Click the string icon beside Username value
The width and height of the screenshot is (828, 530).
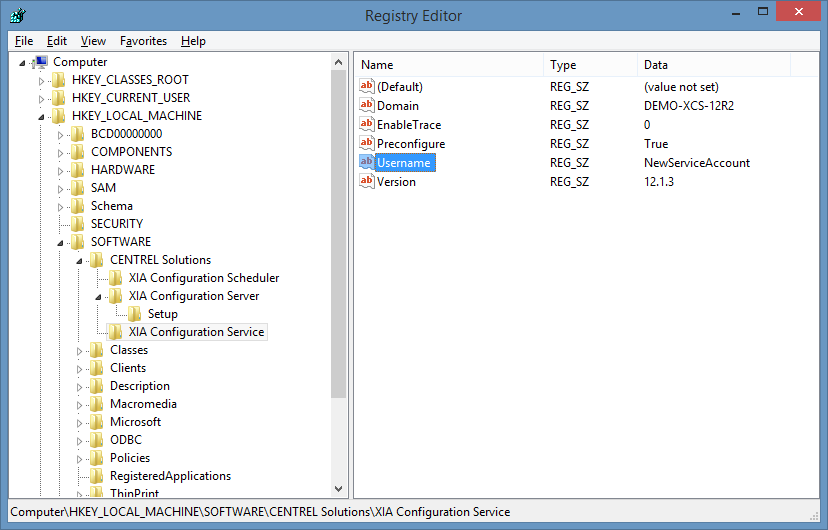coord(366,162)
